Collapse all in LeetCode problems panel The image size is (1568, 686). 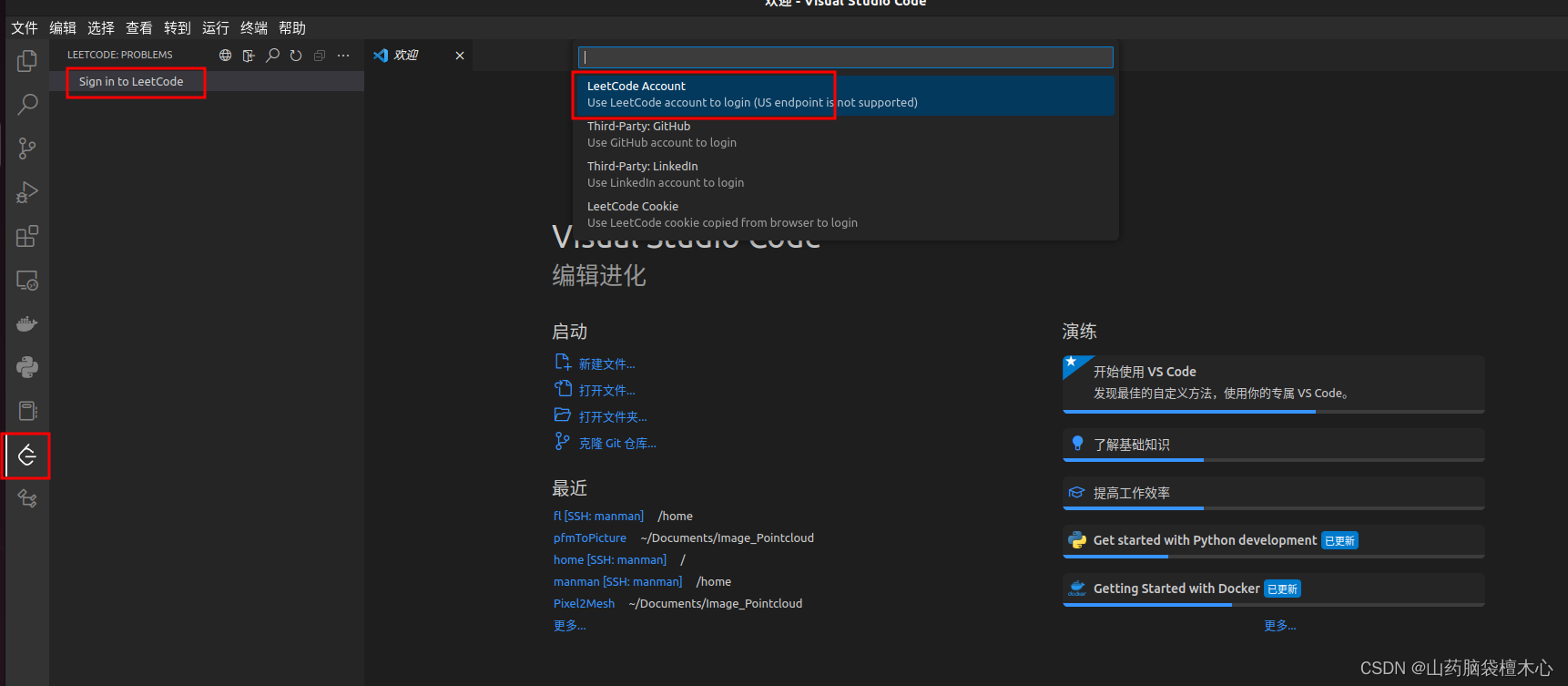(x=320, y=56)
